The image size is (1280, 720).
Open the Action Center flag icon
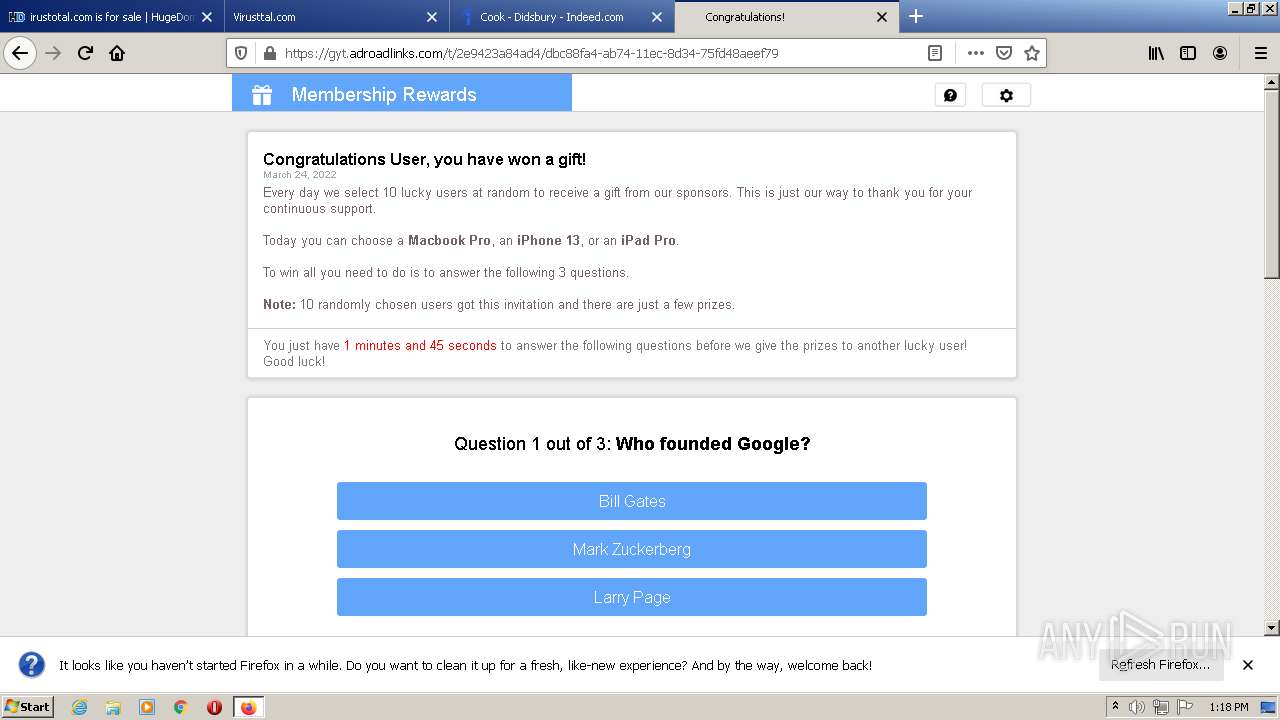1185,707
